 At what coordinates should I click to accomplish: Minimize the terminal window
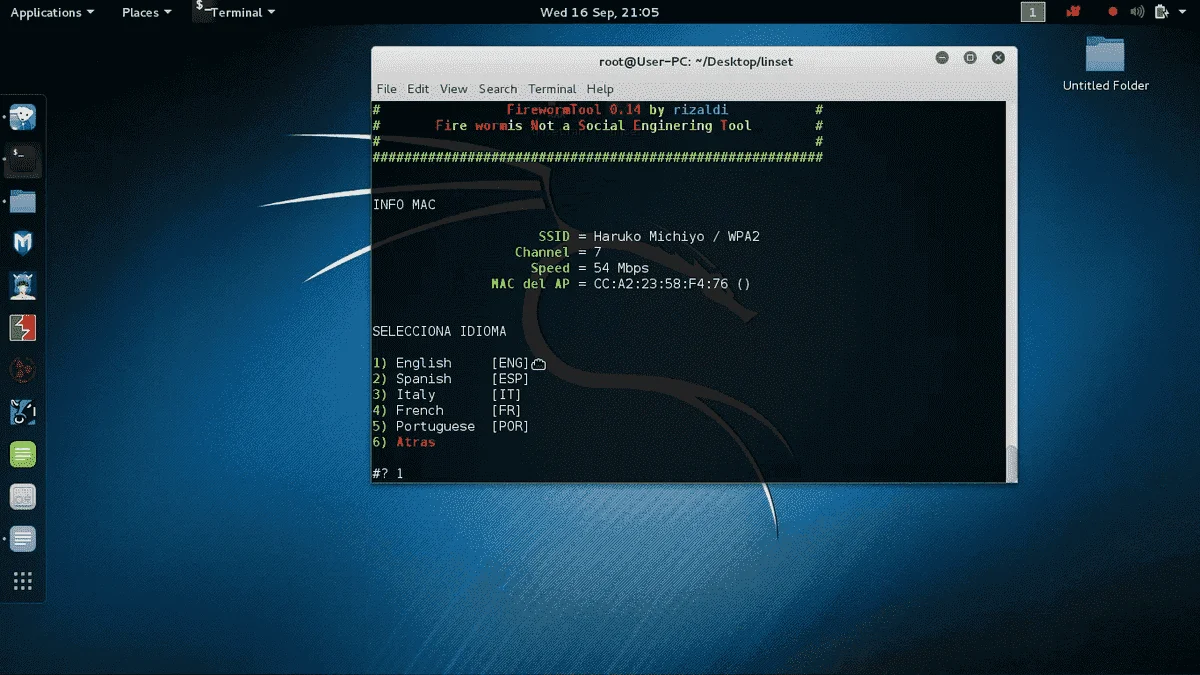(x=942, y=59)
